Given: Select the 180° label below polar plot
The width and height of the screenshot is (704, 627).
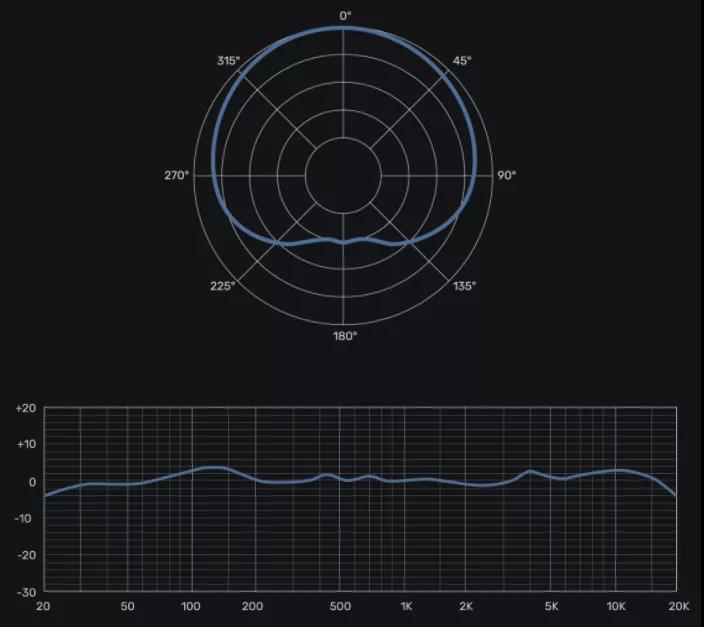Looking at the screenshot, I should pos(345,336).
